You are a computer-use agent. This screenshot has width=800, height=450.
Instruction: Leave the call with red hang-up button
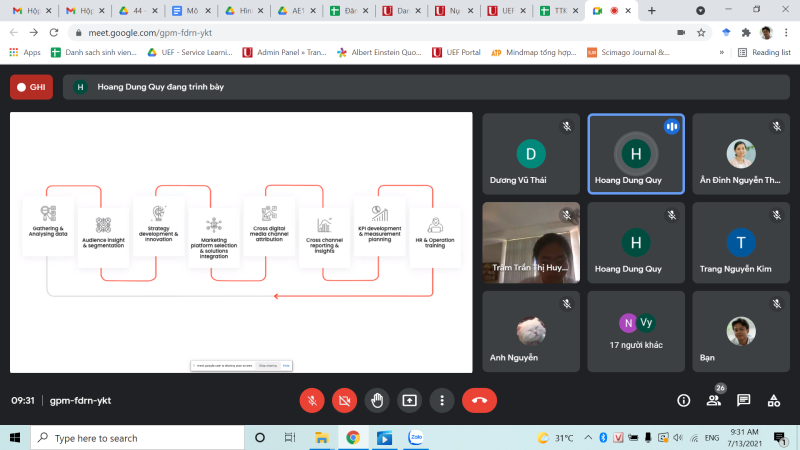pos(479,400)
